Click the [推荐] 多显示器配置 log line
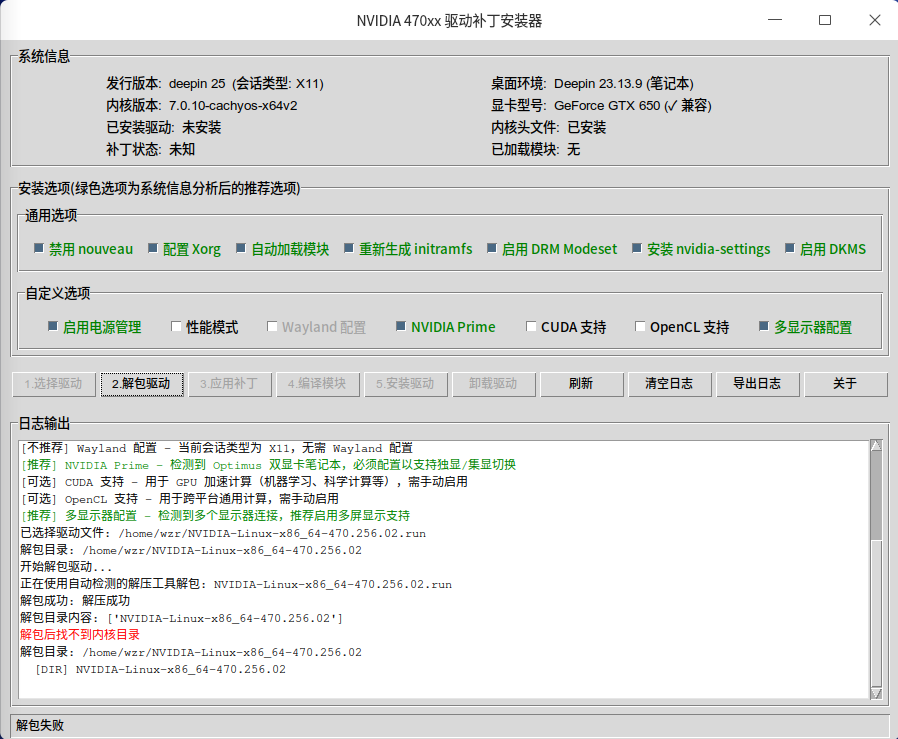The height and width of the screenshot is (739, 898). point(215,516)
